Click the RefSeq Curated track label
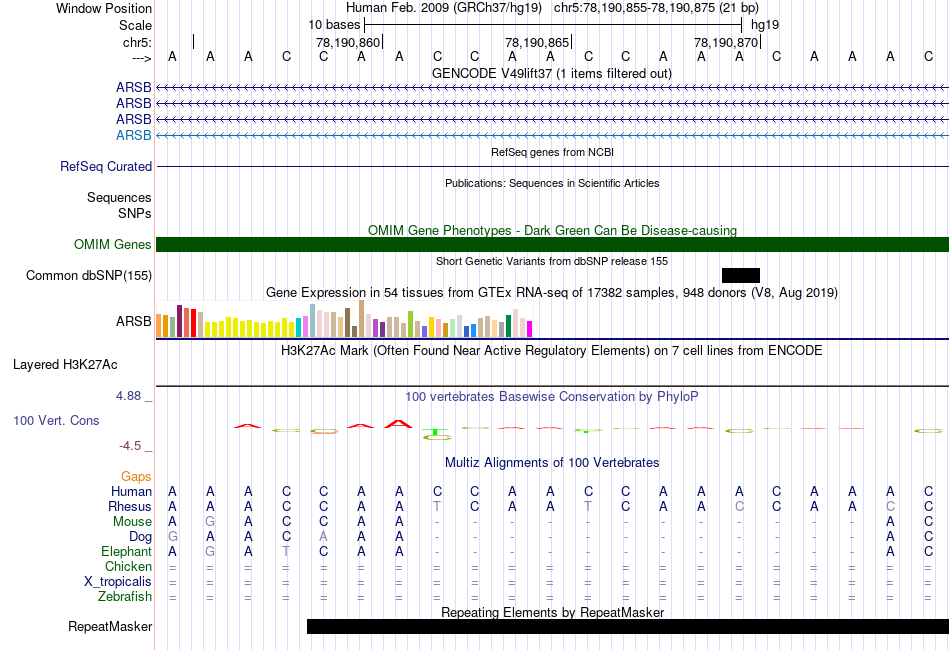Viewport: 950px width, 650px height. point(106,167)
